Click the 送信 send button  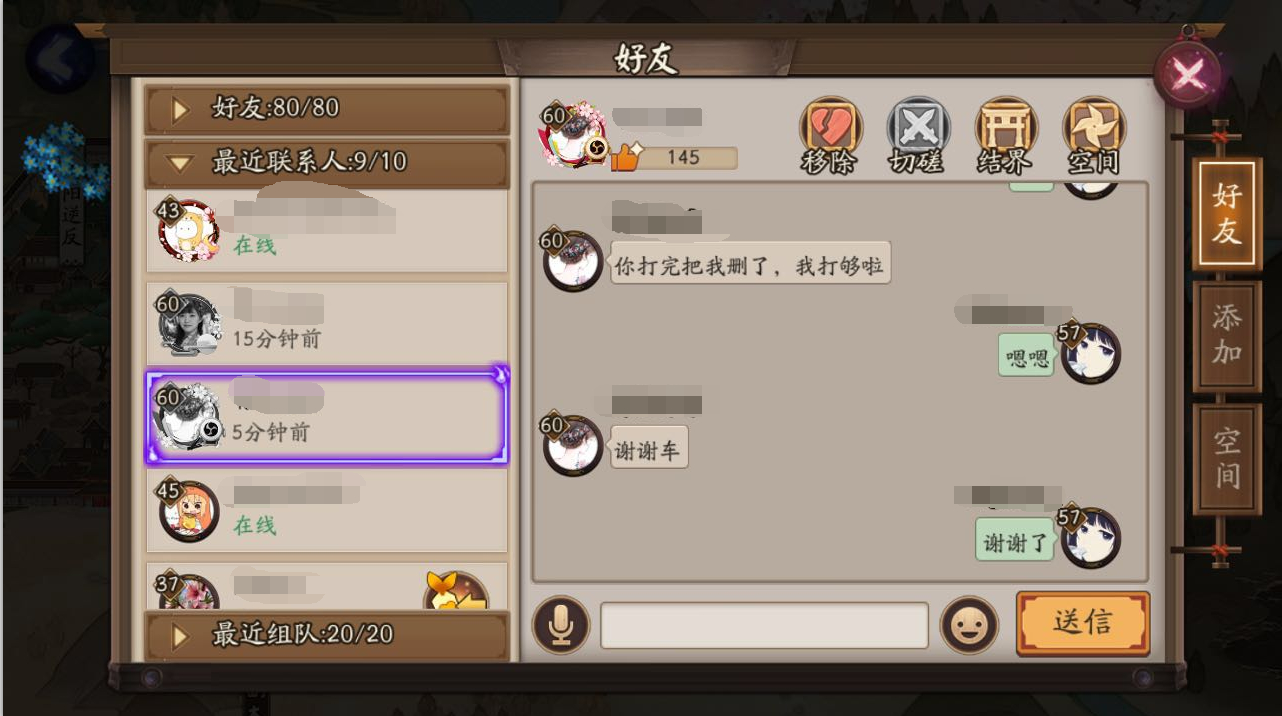coord(1083,623)
